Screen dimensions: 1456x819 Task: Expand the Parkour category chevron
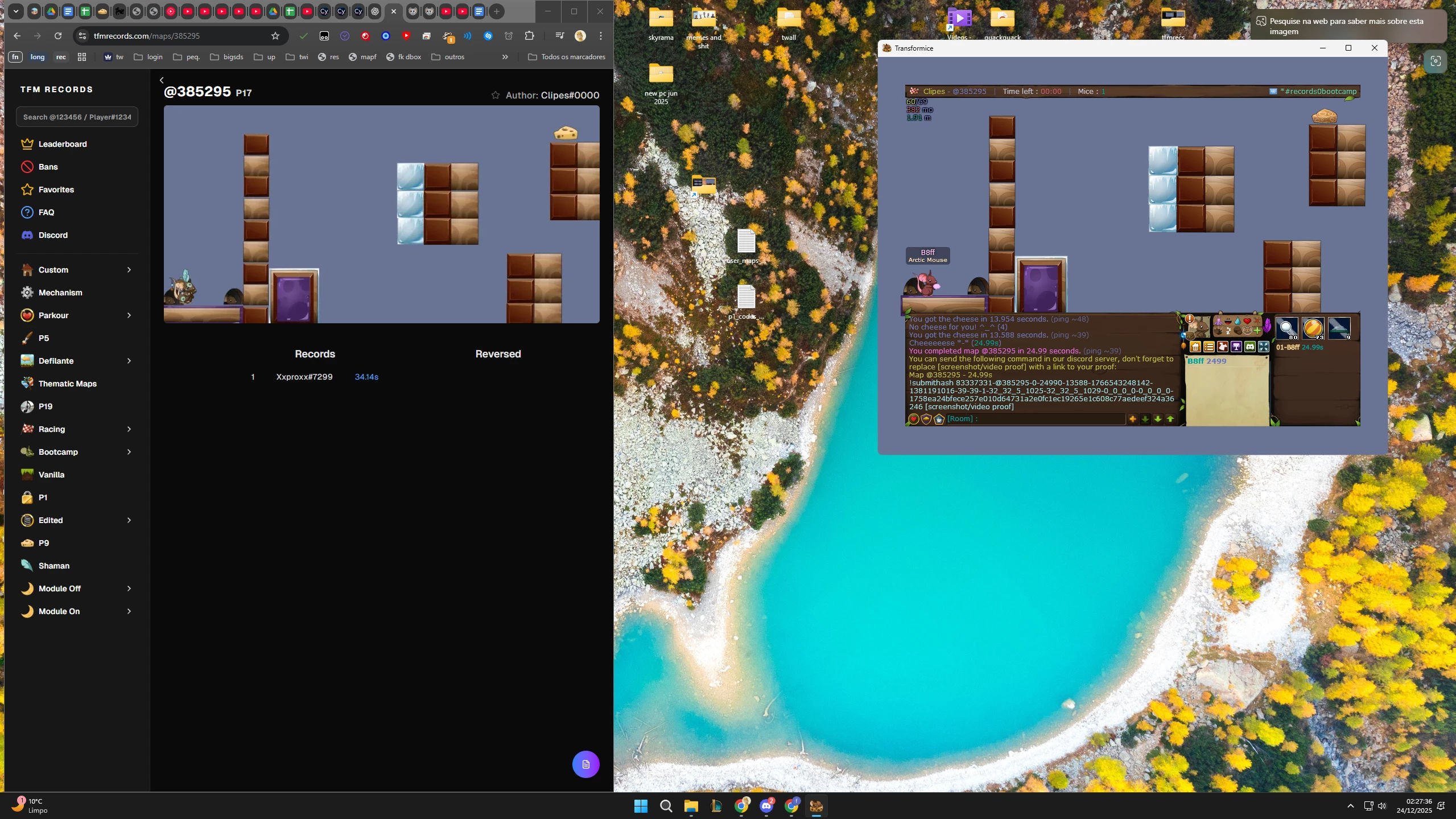[129, 315]
